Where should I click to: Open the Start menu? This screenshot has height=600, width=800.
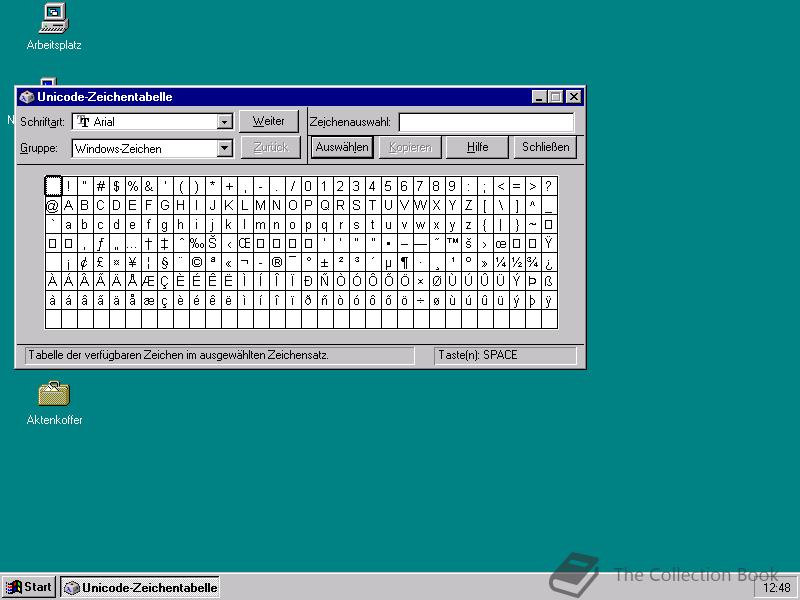click(x=30, y=587)
